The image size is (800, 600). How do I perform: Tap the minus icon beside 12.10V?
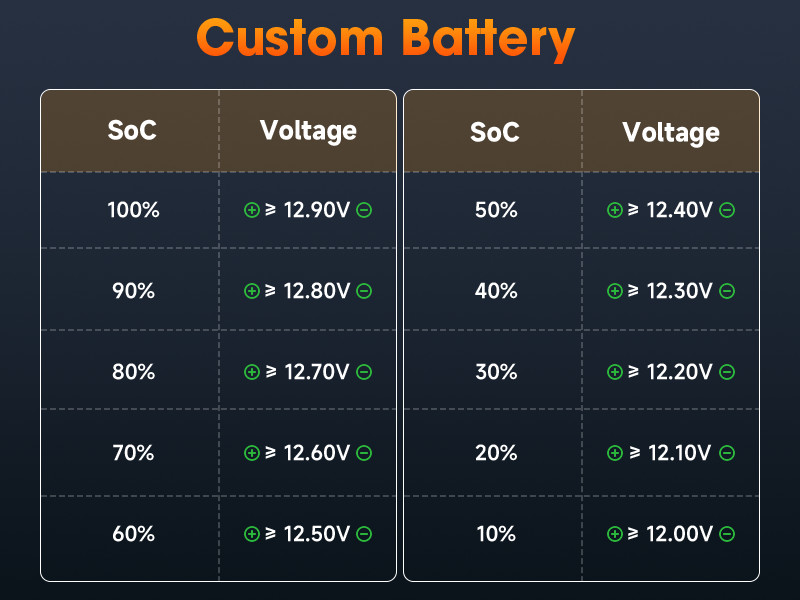click(x=727, y=453)
